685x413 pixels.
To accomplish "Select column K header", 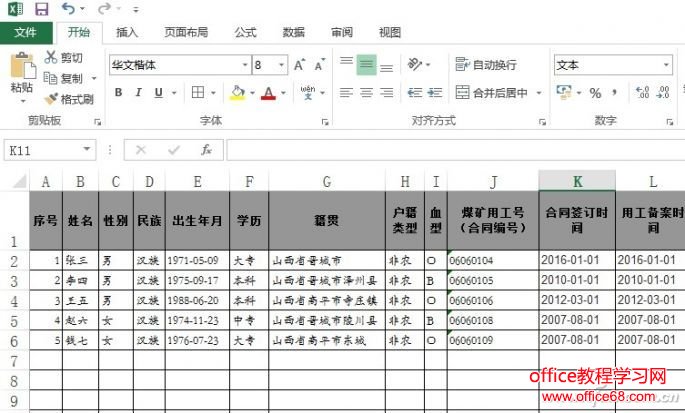I will point(577,181).
